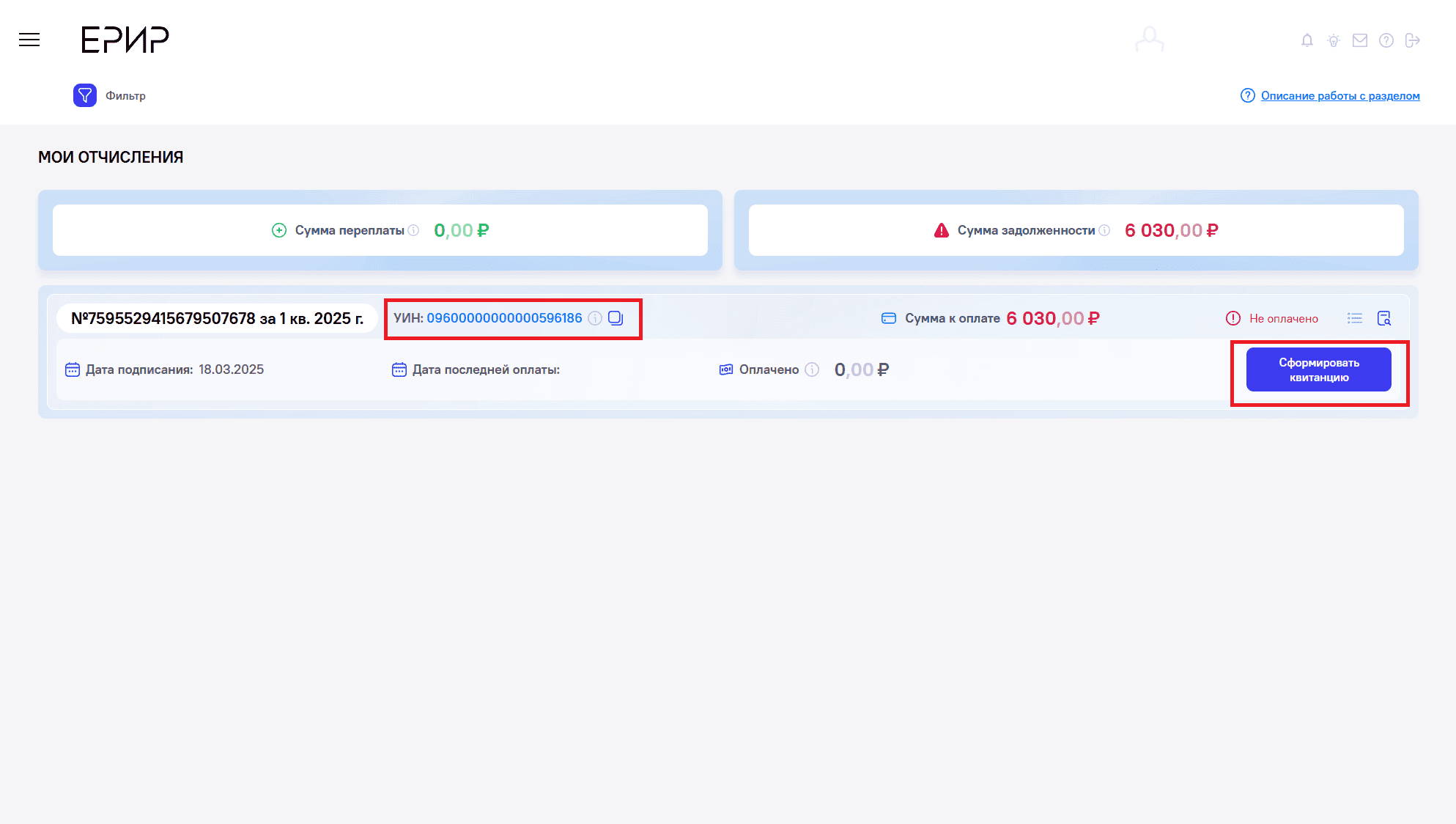Screen dimensions: 1456x824
Task: Open Описание работы с разделом link
Action: pyautogui.click(x=1339, y=96)
